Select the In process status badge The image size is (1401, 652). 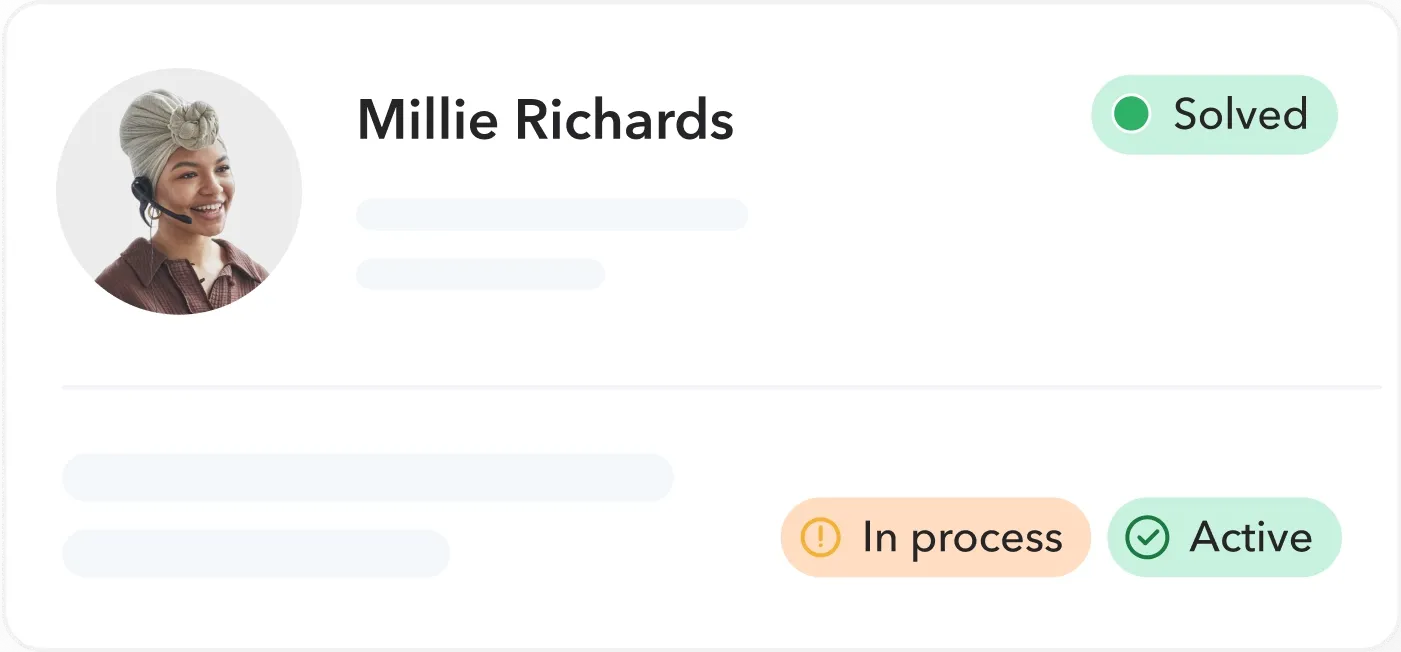(x=935, y=538)
